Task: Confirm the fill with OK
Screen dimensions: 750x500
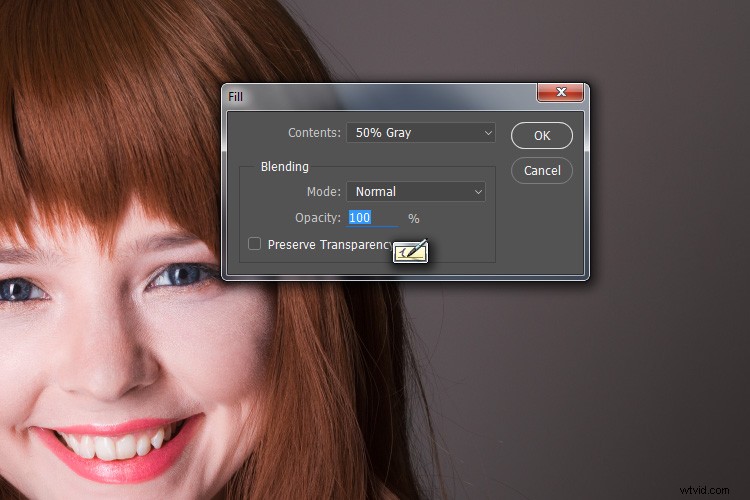Action: pyautogui.click(x=541, y=135)
